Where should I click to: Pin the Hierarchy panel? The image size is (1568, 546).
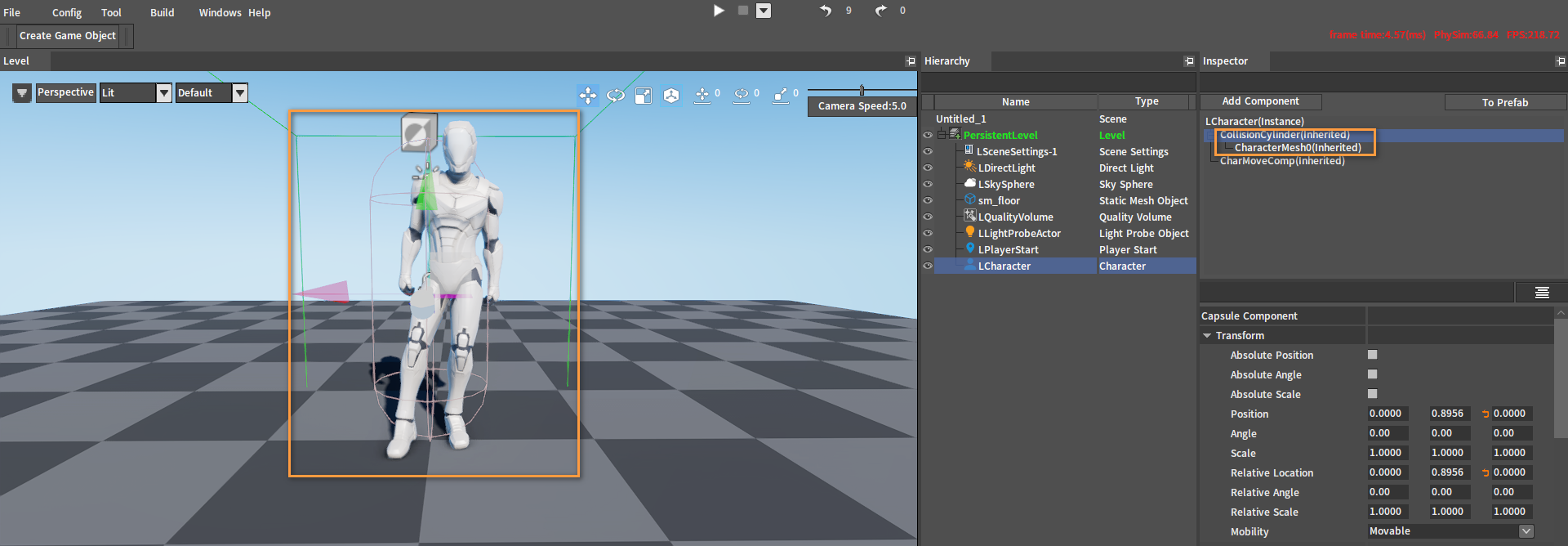1189,61
